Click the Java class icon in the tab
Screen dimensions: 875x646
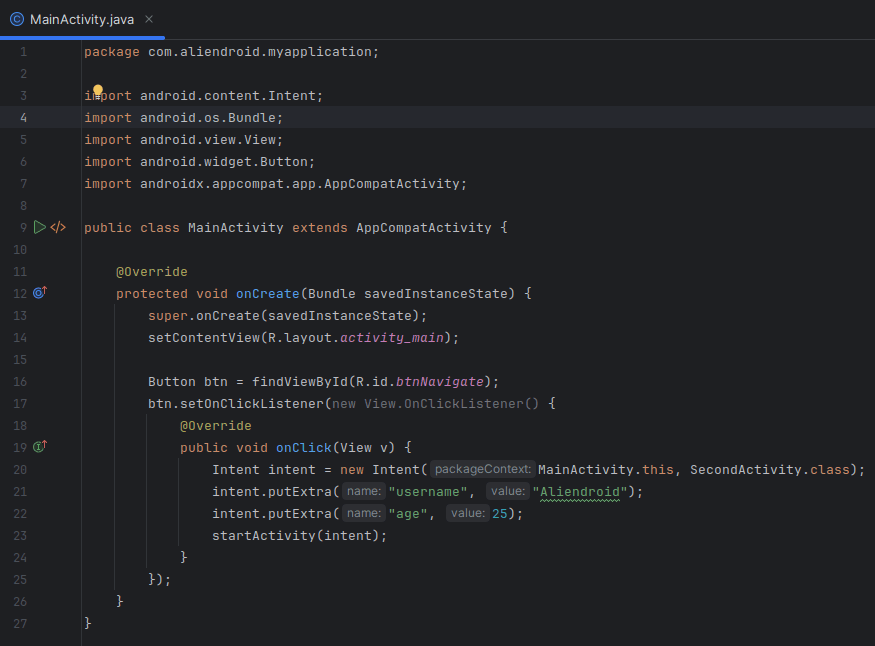click(x=17, y=20)
